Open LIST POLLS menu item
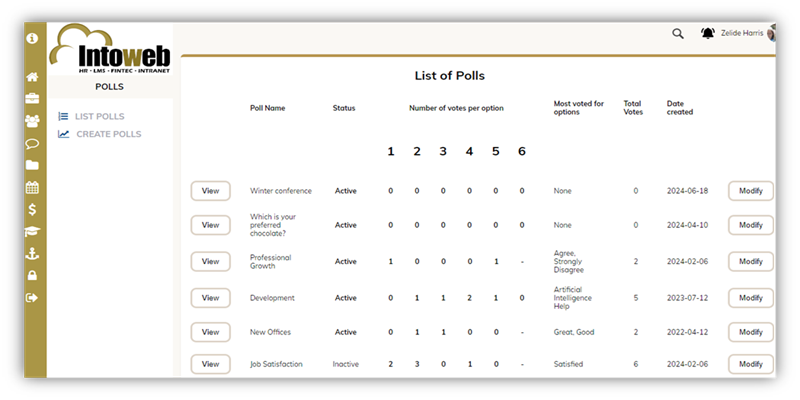This screenshot has height=400, width=800. pos(99,116)
